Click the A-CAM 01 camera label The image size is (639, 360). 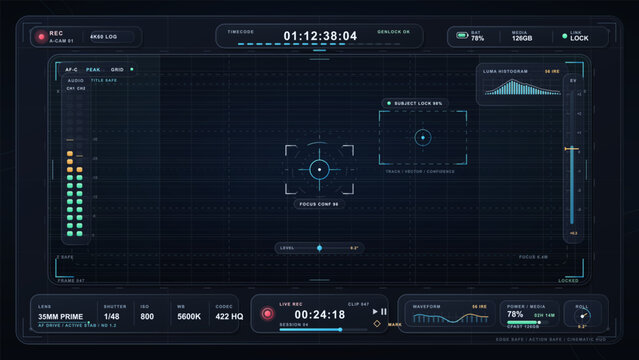[x=61, y=41]
